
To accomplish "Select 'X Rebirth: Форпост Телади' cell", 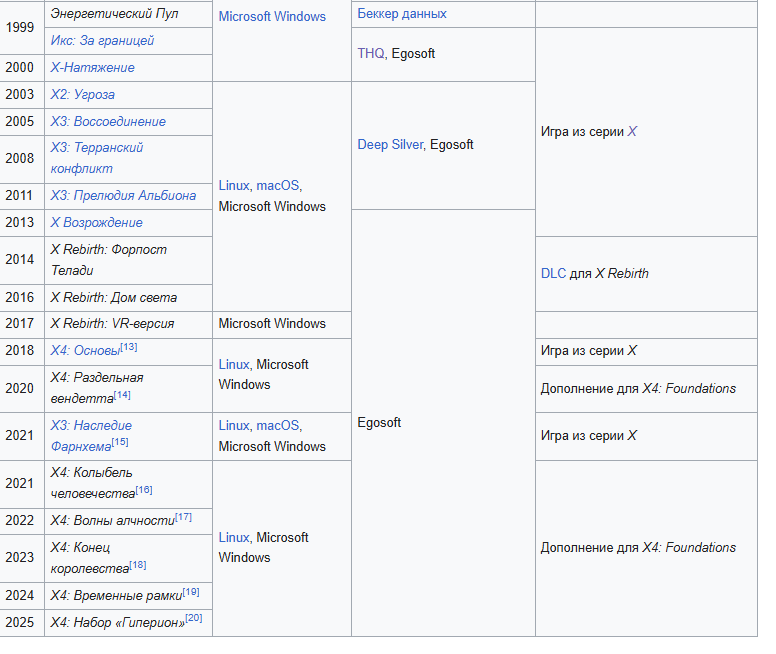I will coord(129,260).
